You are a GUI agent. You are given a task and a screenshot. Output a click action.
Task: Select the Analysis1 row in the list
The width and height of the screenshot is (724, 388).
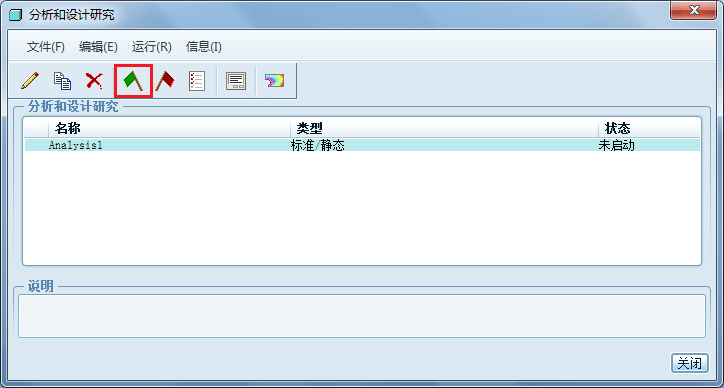point(362,146)
